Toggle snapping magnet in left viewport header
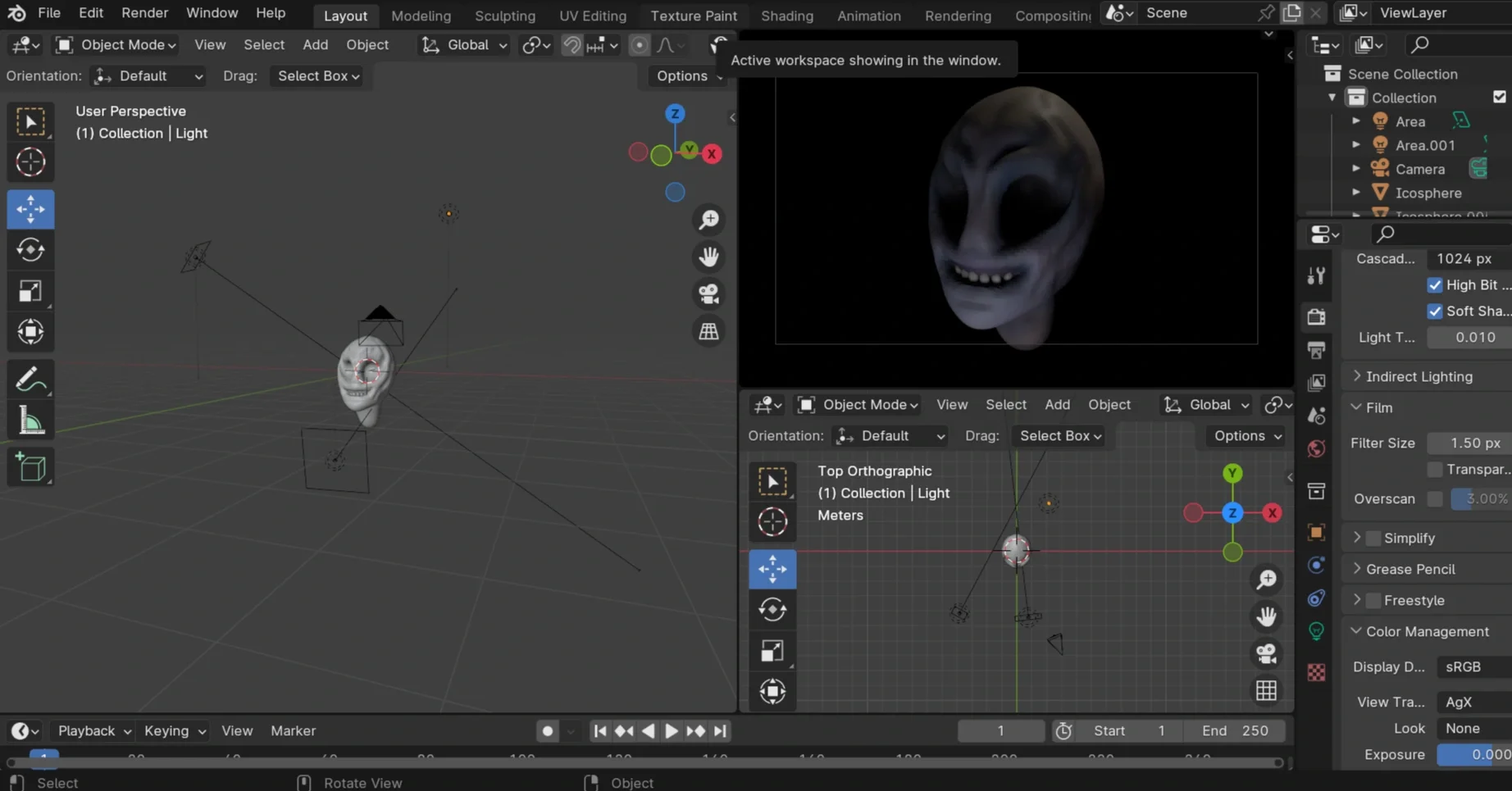Image resolution: width=1512 pixels, height=791 pixels. click(572, 45)
